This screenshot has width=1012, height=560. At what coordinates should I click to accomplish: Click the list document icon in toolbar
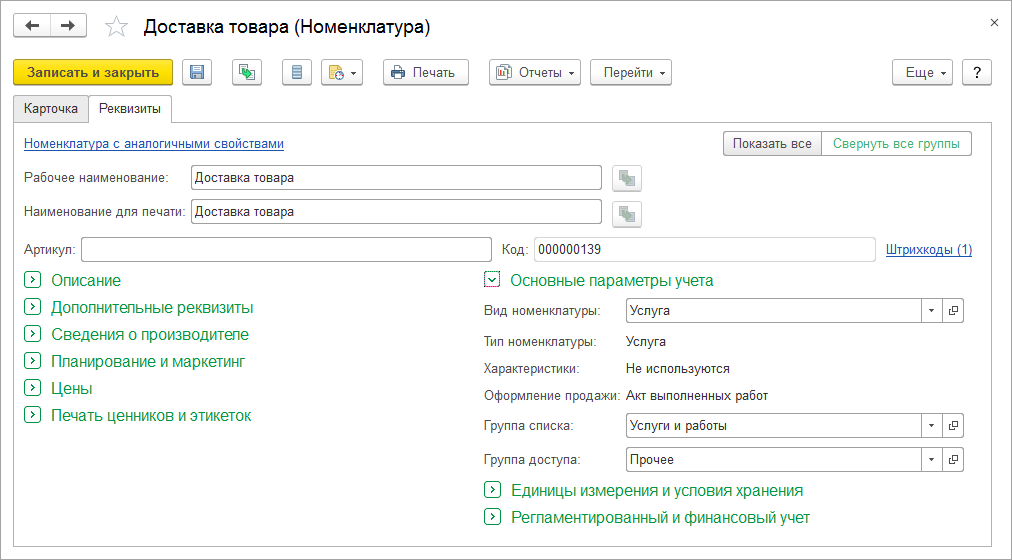click(x=297, y=72)
